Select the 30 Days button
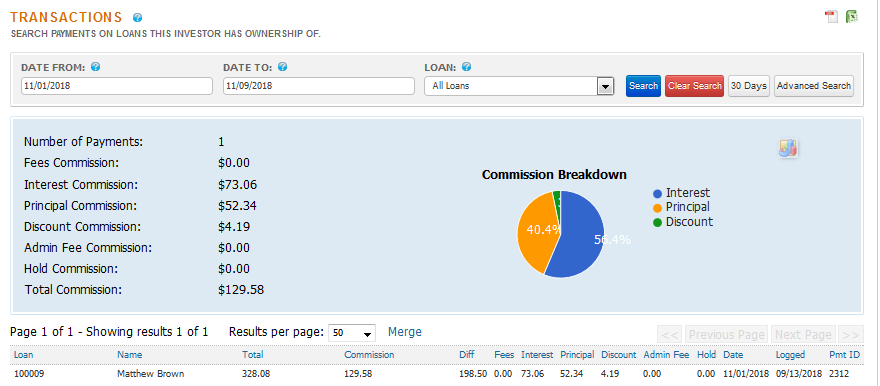880x386 pixels. pos(749,86)
